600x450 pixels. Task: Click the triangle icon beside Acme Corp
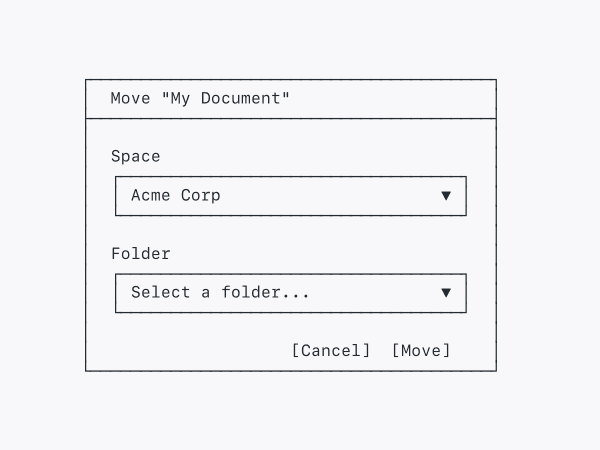click(446, 196)
